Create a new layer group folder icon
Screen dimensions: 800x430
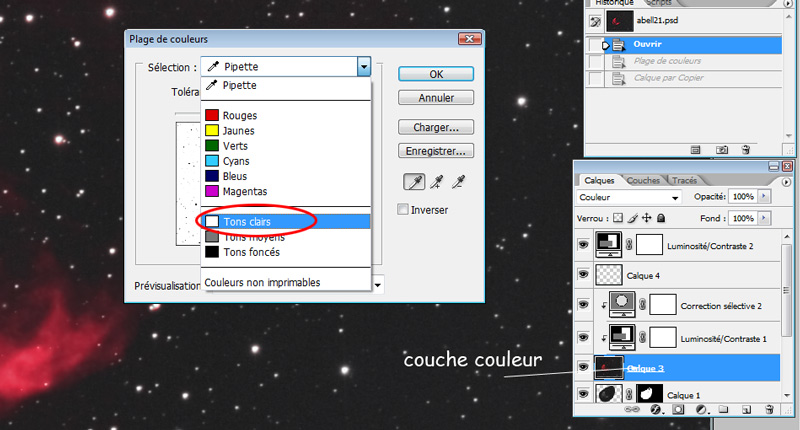point(723,409)
